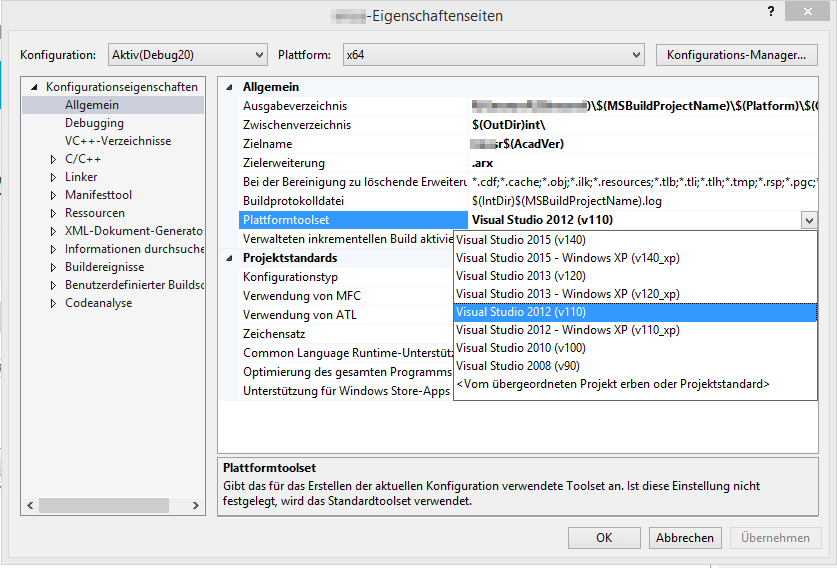The width and height of the screenshot is (837, 568).
Task: Click the .arx Zielerweiterung value
Action: click(643, 163)
